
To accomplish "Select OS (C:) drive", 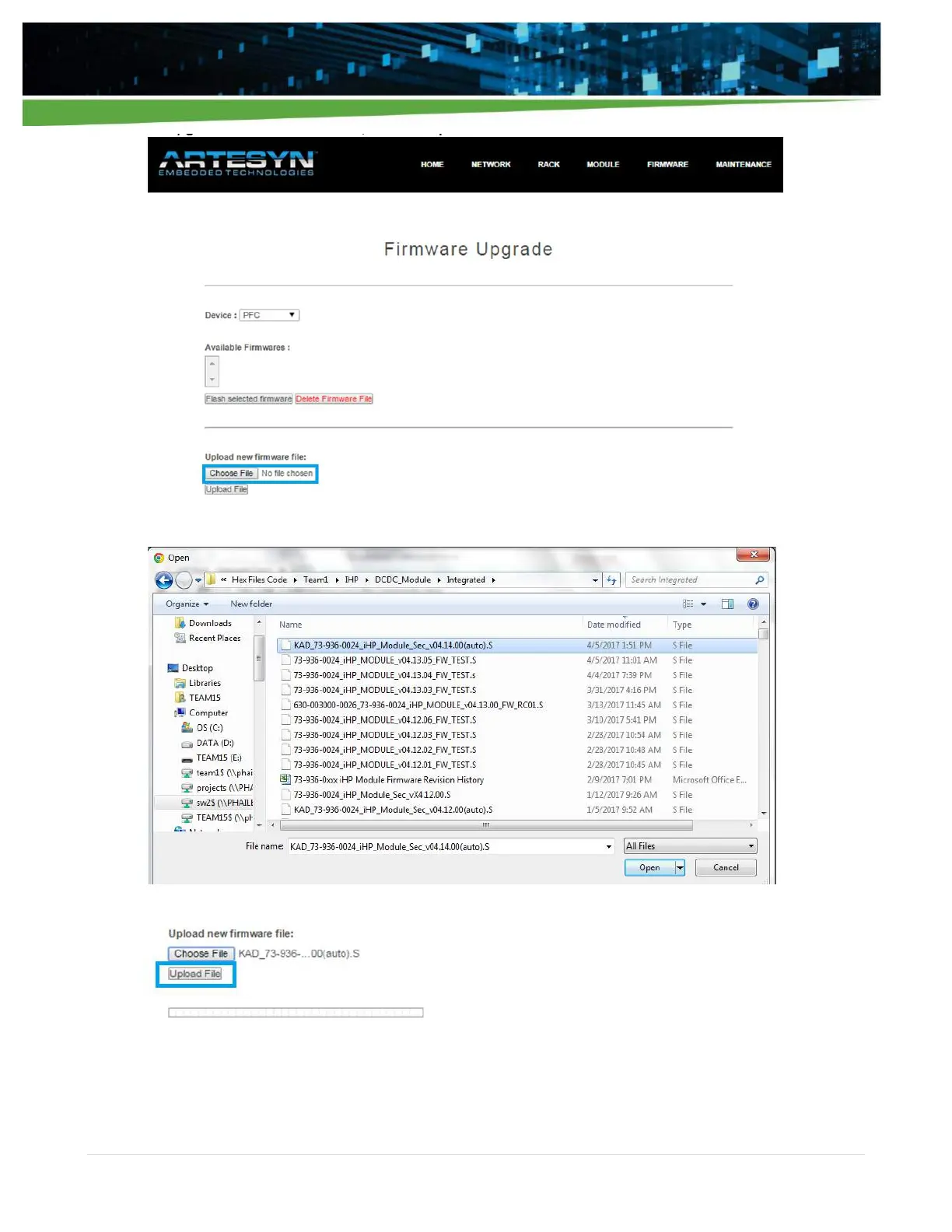I will [202, 728].
